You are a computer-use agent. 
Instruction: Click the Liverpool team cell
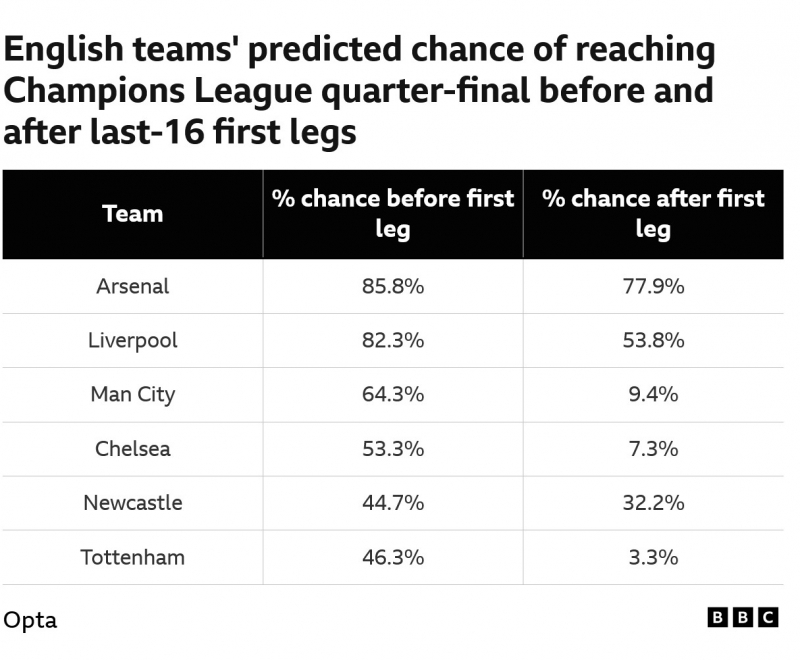pos(133,340)
